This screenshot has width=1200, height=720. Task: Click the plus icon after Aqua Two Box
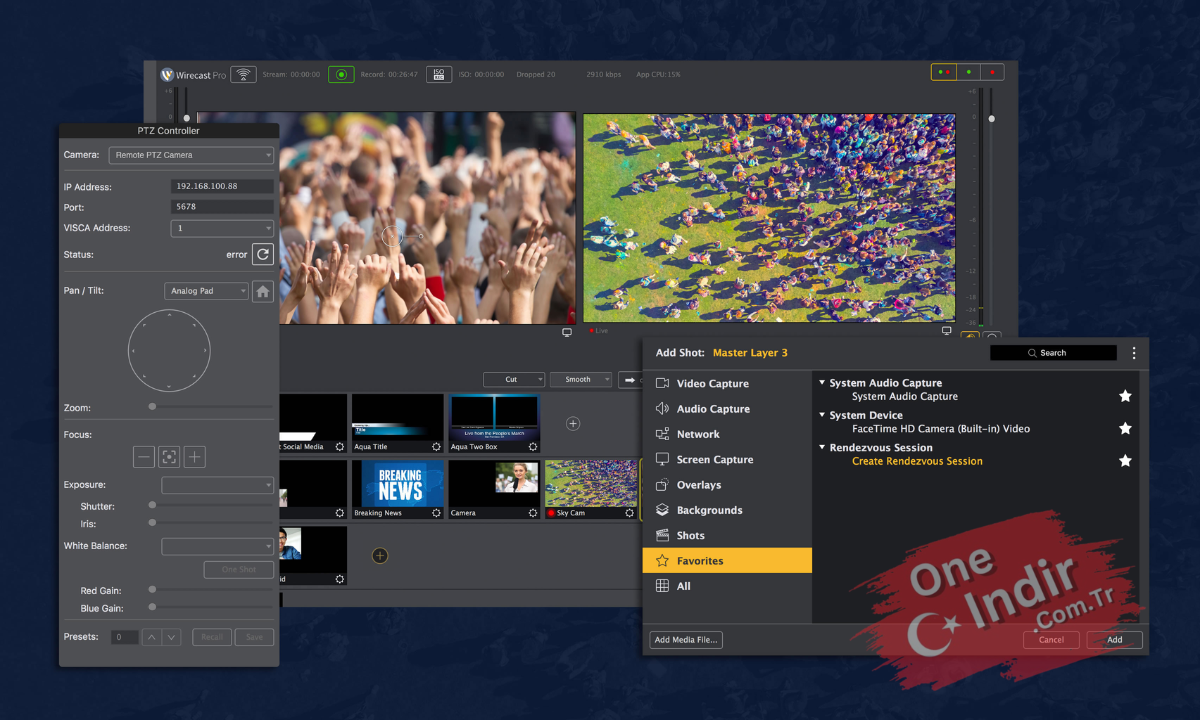coord(573,424)
